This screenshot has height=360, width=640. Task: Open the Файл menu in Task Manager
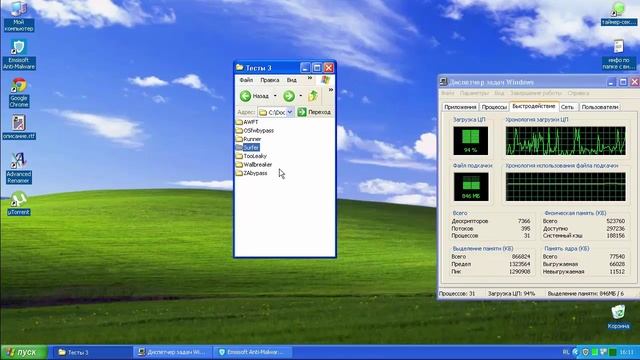coord(448,93)
